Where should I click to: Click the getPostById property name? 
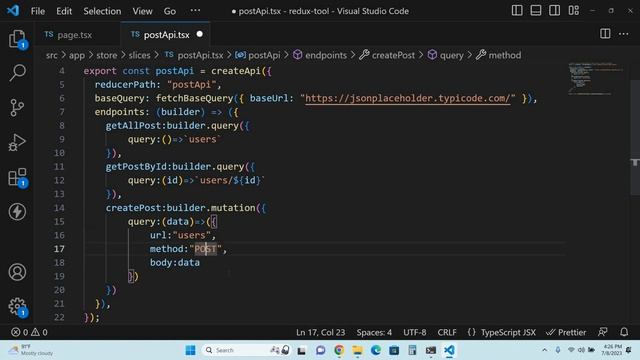[136, 167]
